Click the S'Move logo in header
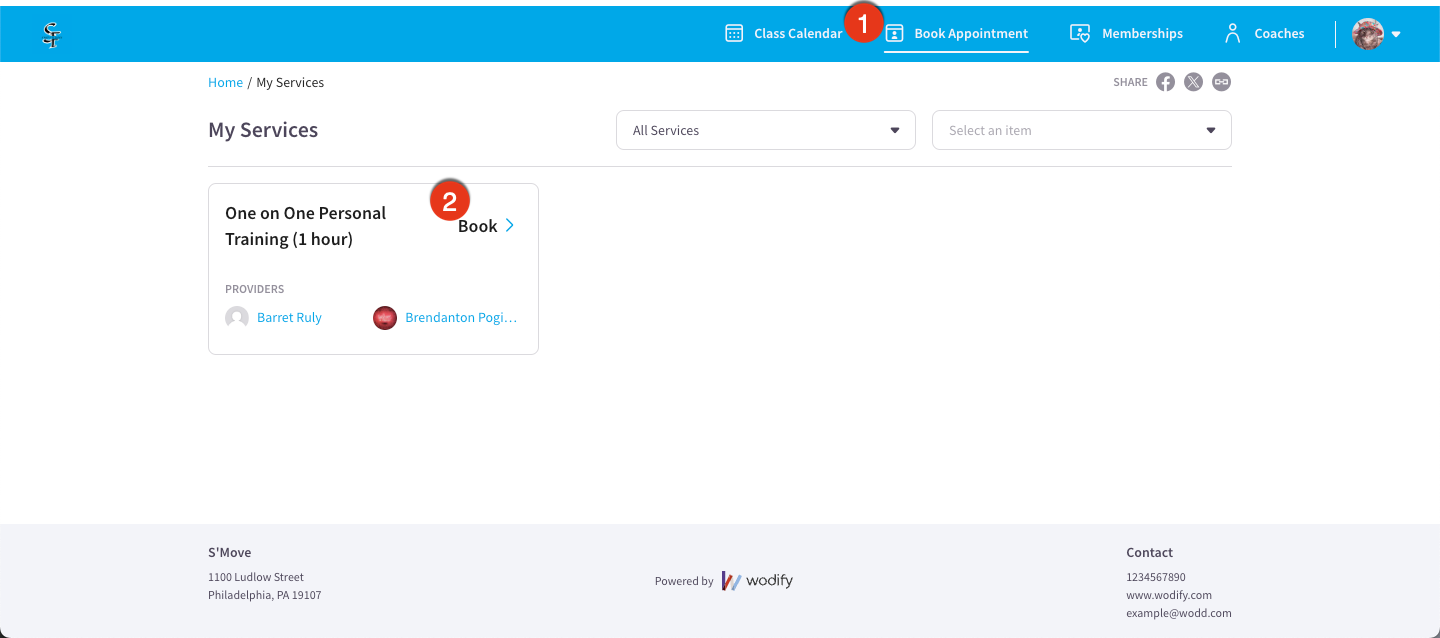1440x638 pixels. [x=51, y=35]
